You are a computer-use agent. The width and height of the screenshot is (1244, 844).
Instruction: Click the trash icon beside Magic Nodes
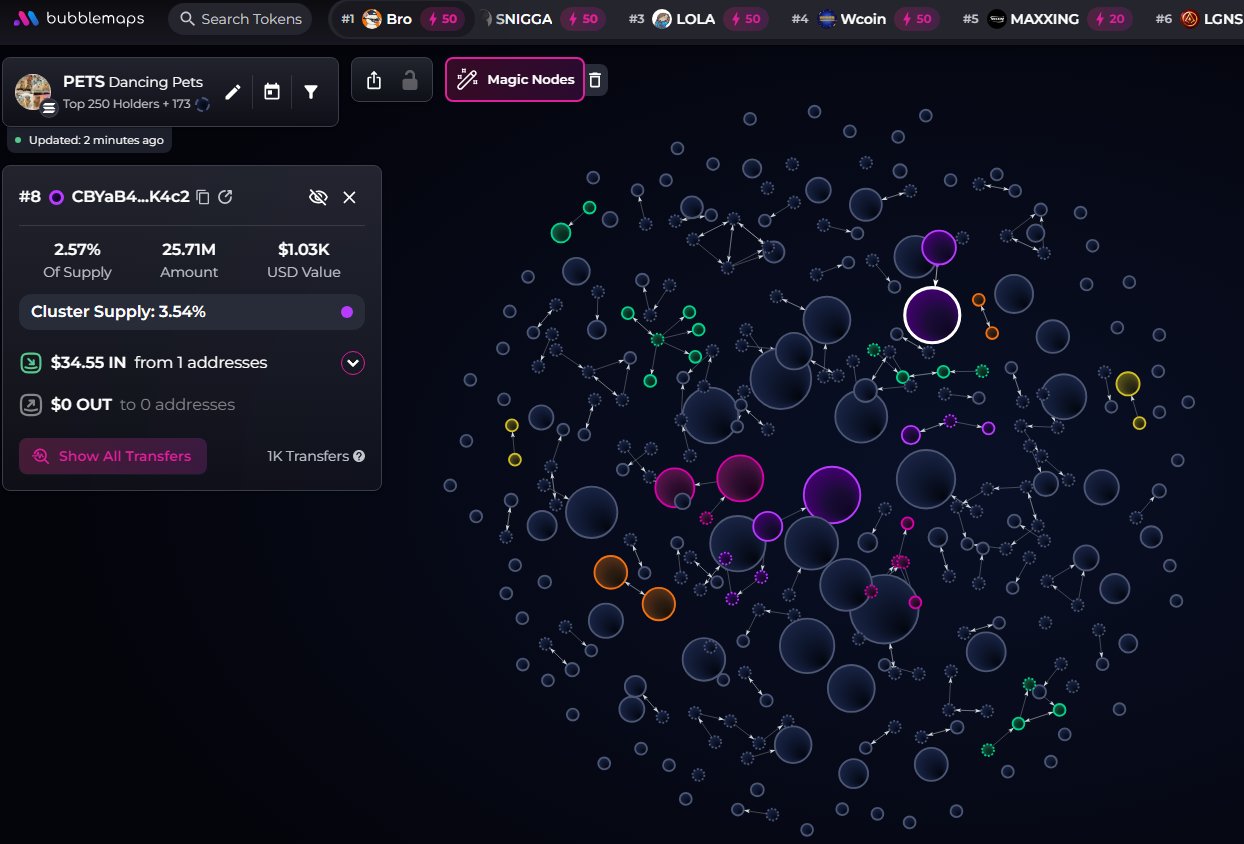[x=595, y=80]
